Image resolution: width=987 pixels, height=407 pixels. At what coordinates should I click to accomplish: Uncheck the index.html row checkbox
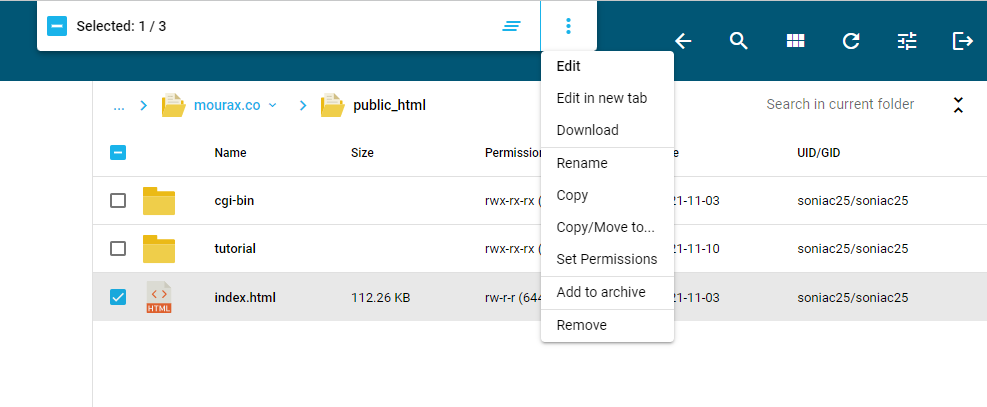[x=118, y=297]
